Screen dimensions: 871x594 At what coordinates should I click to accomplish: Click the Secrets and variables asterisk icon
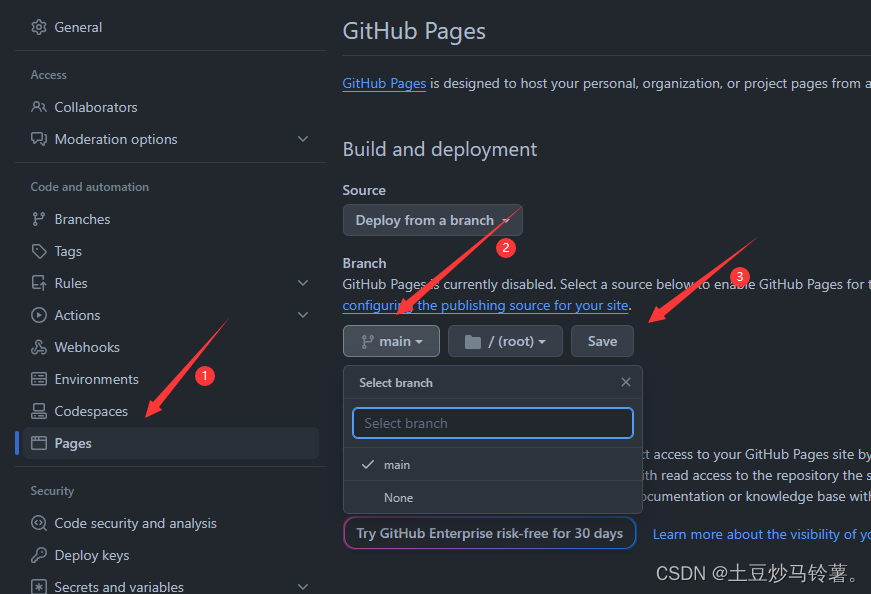click(x=39, y=587)
